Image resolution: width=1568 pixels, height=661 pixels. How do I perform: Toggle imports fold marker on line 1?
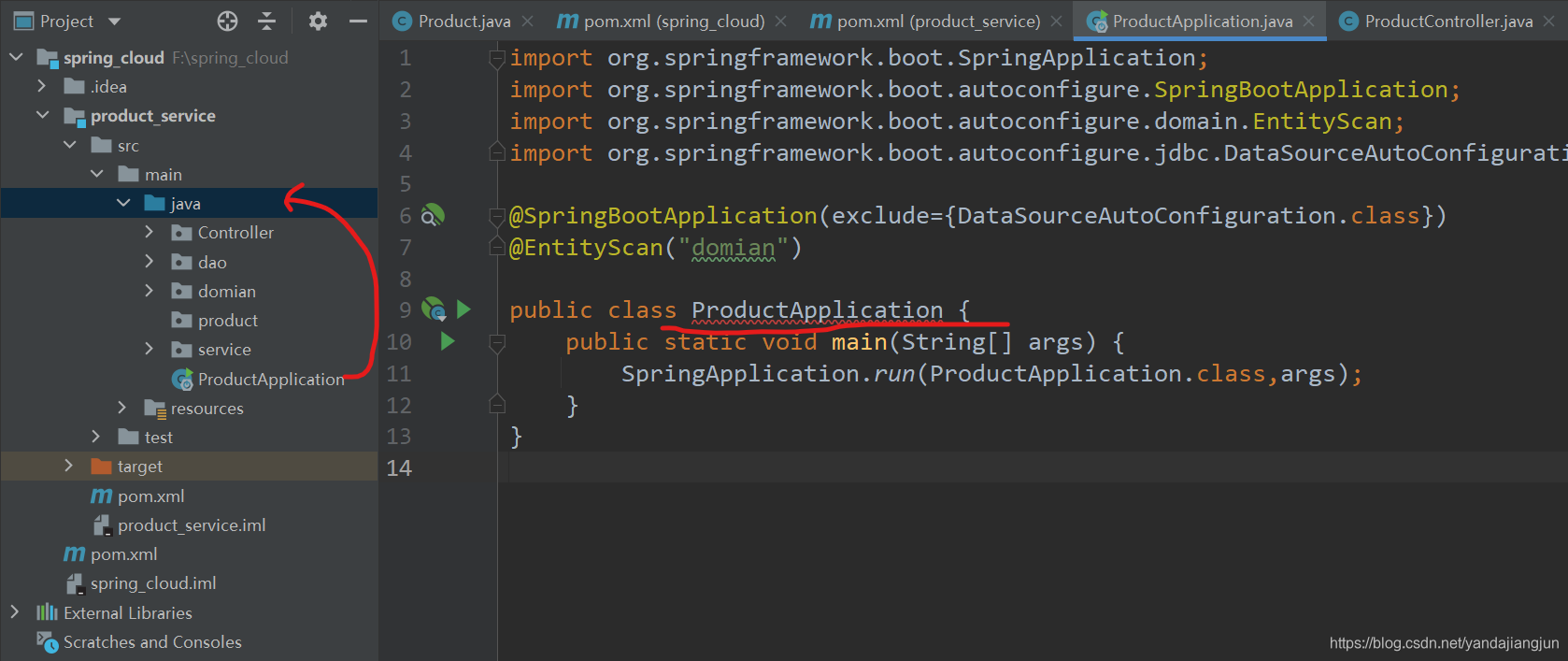(497, 59)
